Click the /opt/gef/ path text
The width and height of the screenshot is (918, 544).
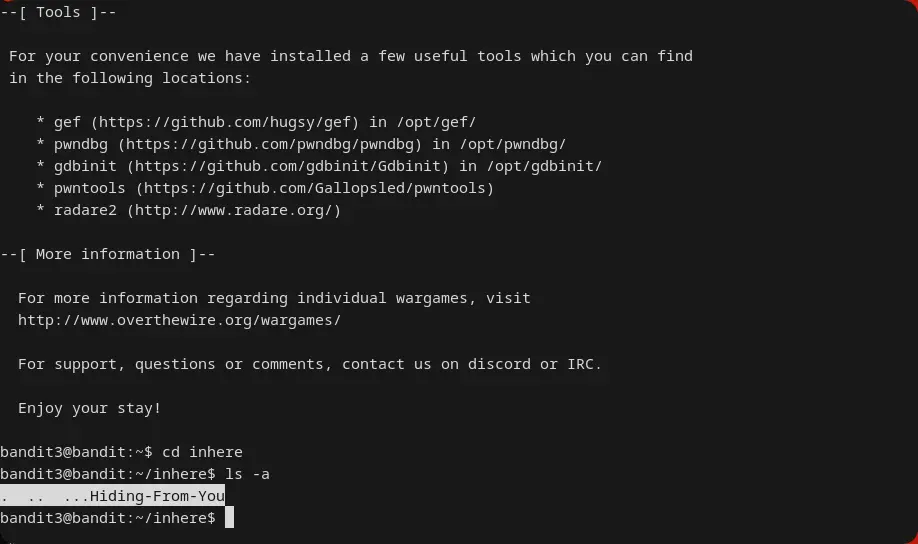(x=436, y=122)
